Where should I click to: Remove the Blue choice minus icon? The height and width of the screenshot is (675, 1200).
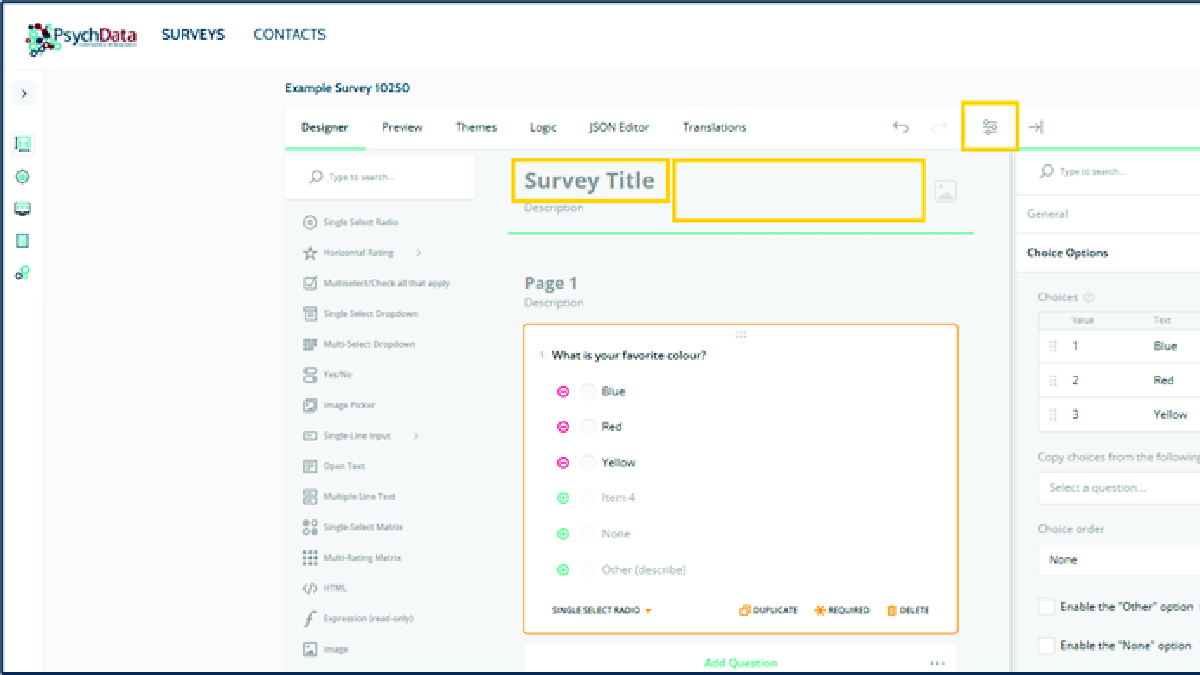pos(563,392)
